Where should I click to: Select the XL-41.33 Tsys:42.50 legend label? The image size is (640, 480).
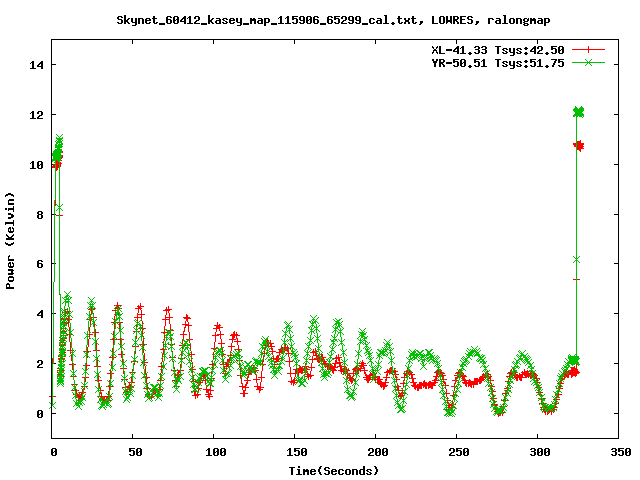tap(498, 50)
